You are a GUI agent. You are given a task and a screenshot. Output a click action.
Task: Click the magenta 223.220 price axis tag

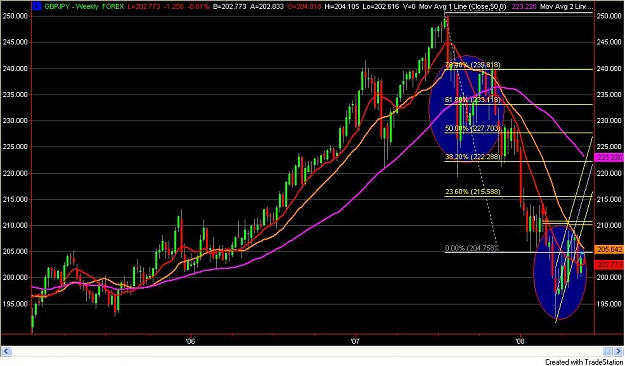coord(609,157)
